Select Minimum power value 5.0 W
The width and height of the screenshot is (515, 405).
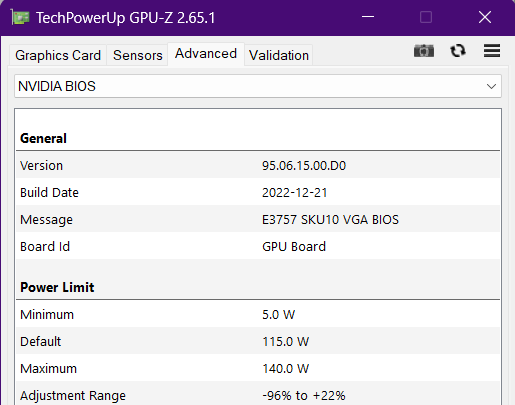[x=278, y=315]
